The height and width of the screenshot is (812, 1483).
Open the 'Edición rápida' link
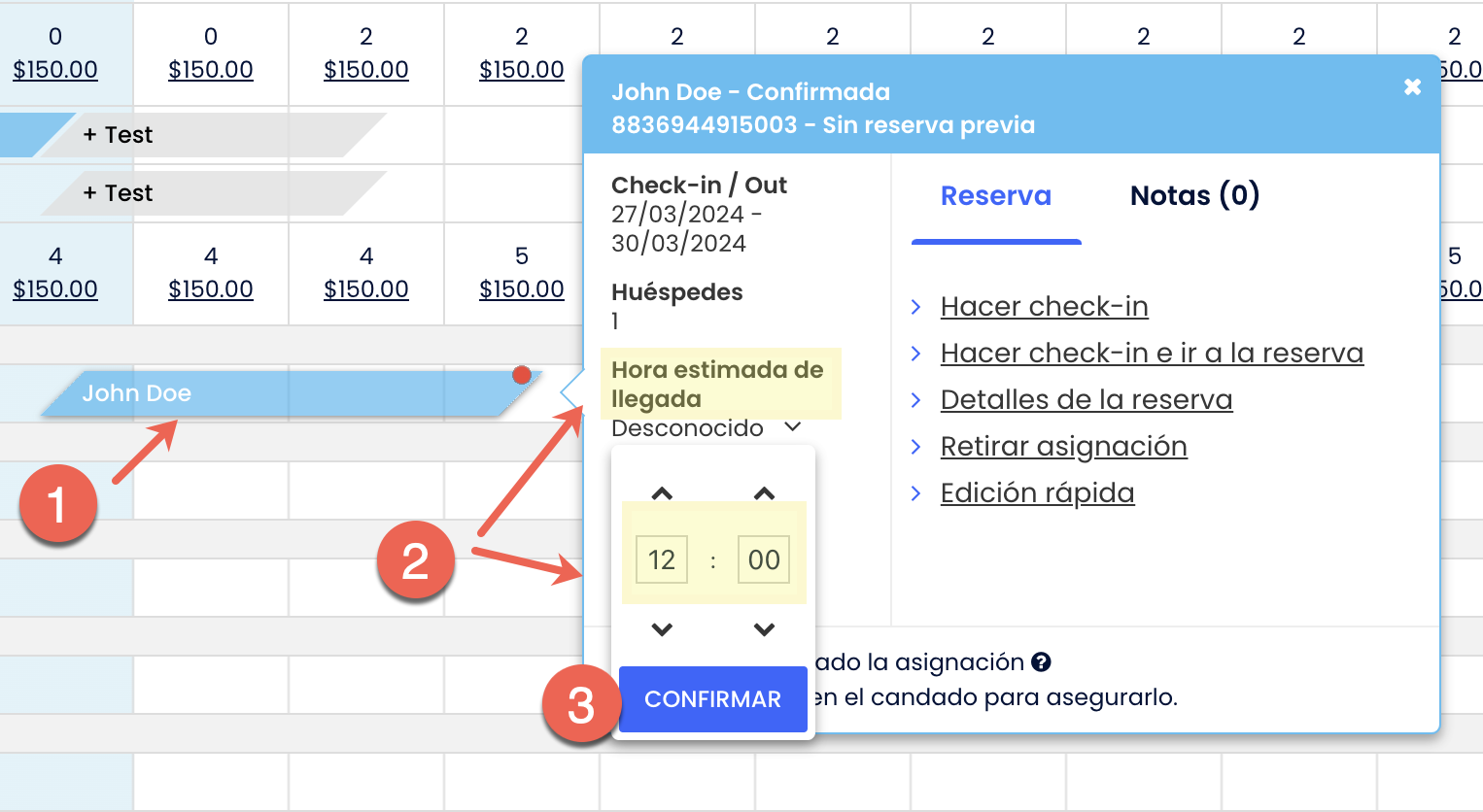tap(1037, 493)
